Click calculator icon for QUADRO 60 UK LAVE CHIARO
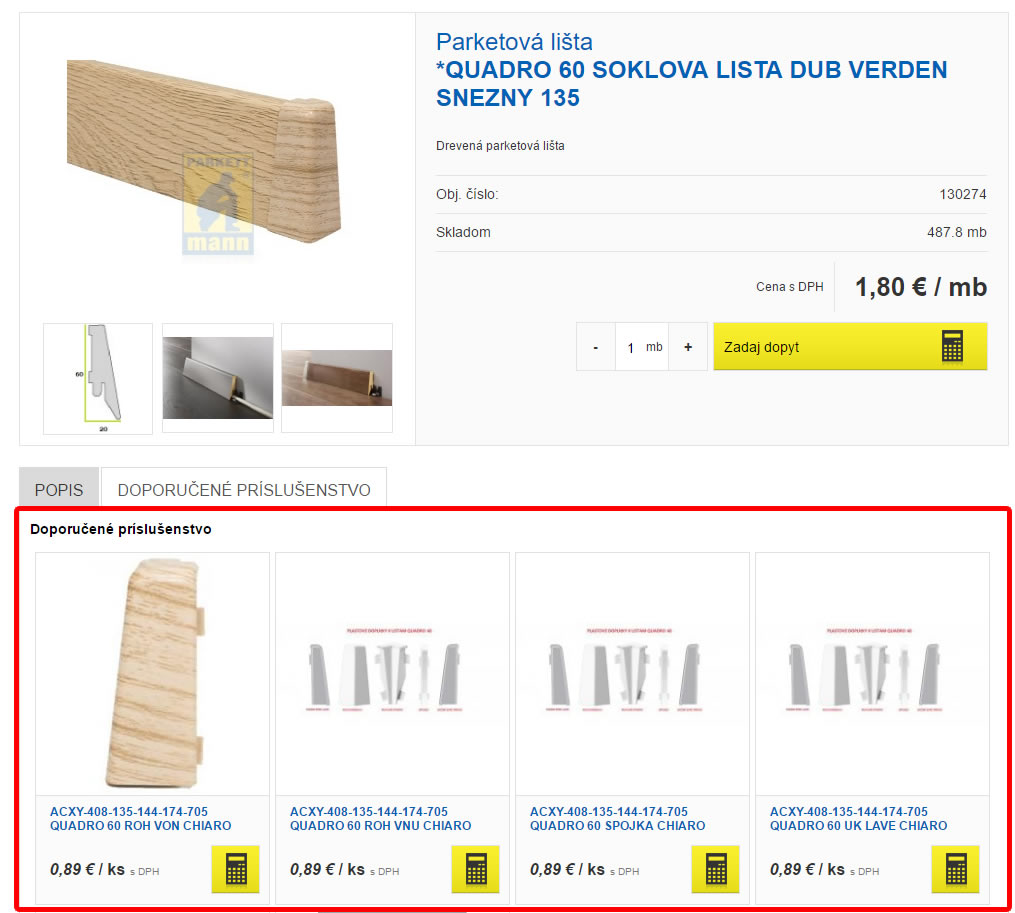This screenshot has height=913, width=1015. [x=955, y=869]
